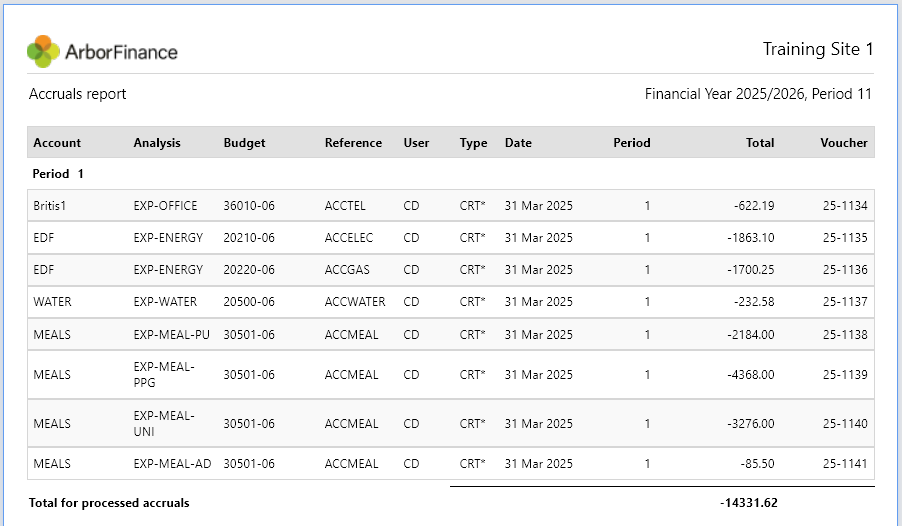Click the Total column header
This screenshot has width=902, height=526.
760,143
